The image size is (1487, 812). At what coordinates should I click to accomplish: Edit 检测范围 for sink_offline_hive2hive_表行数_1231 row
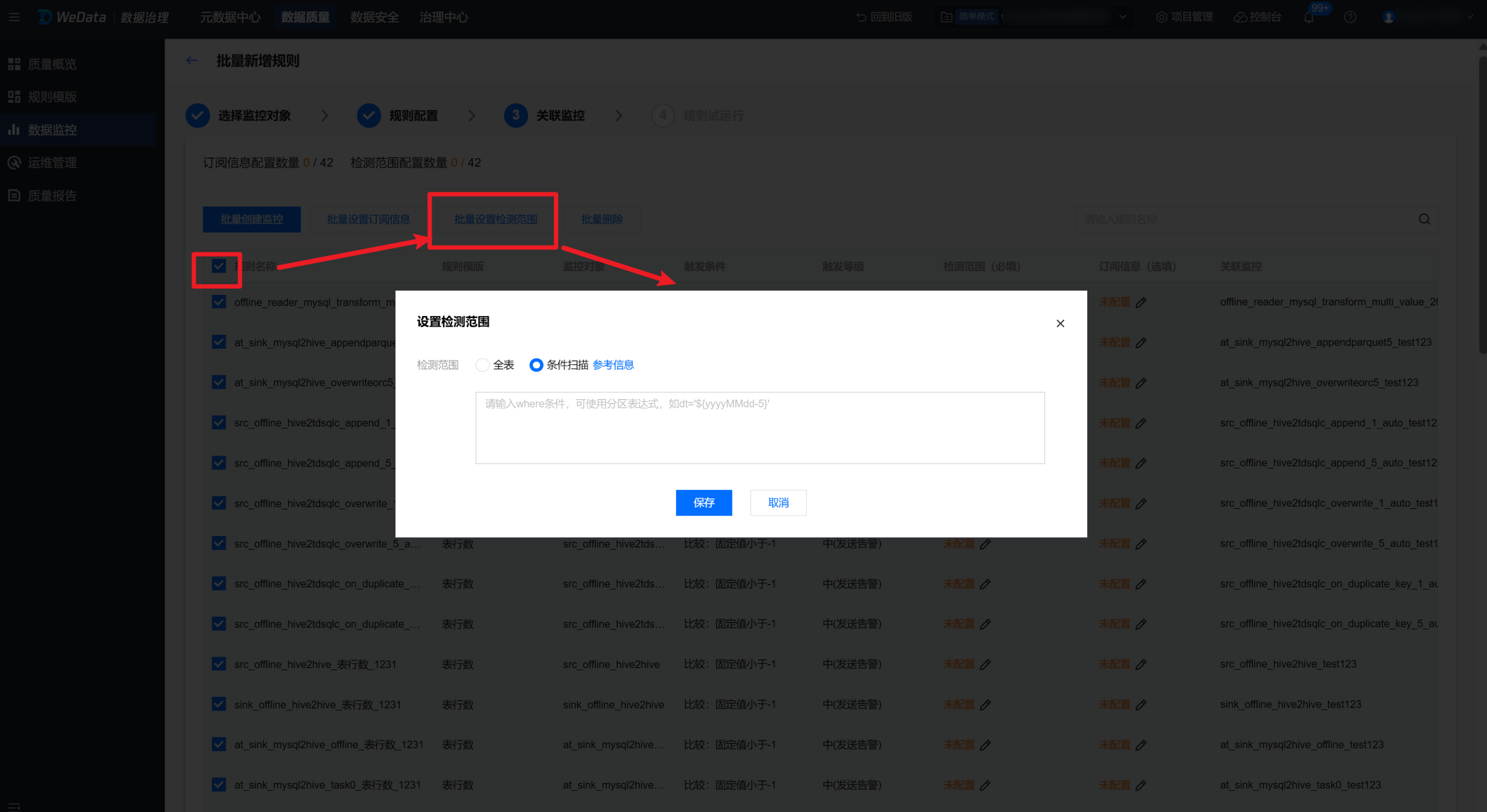pos(985,704)
